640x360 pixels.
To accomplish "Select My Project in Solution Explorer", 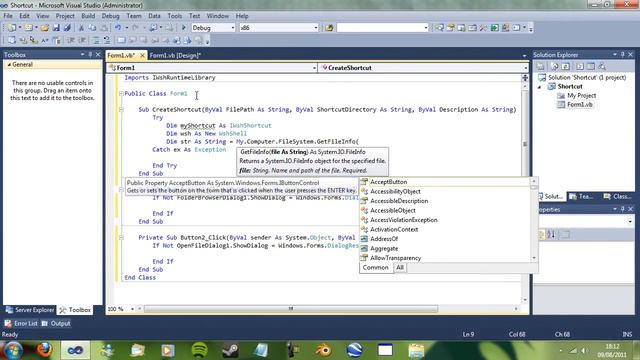I will [x=581, y=96].
